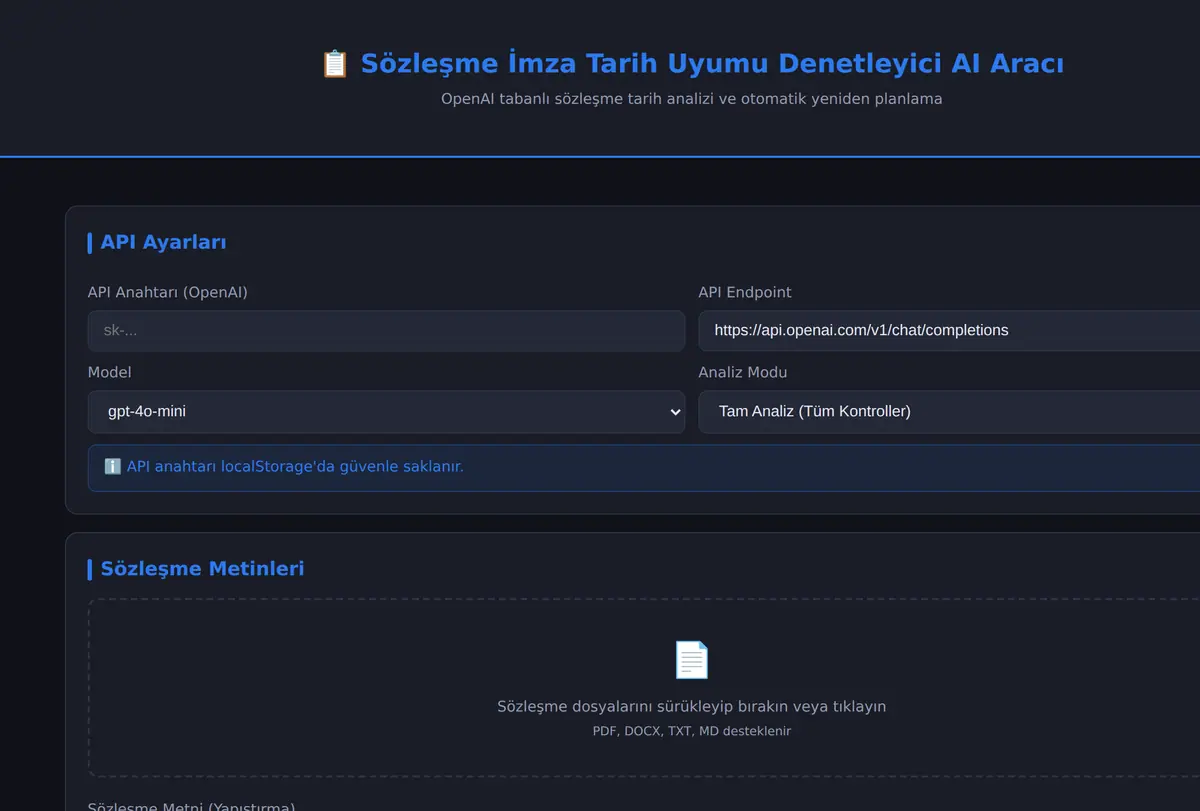
Task: Click the 'Model' label
Action: click(110, 372)
